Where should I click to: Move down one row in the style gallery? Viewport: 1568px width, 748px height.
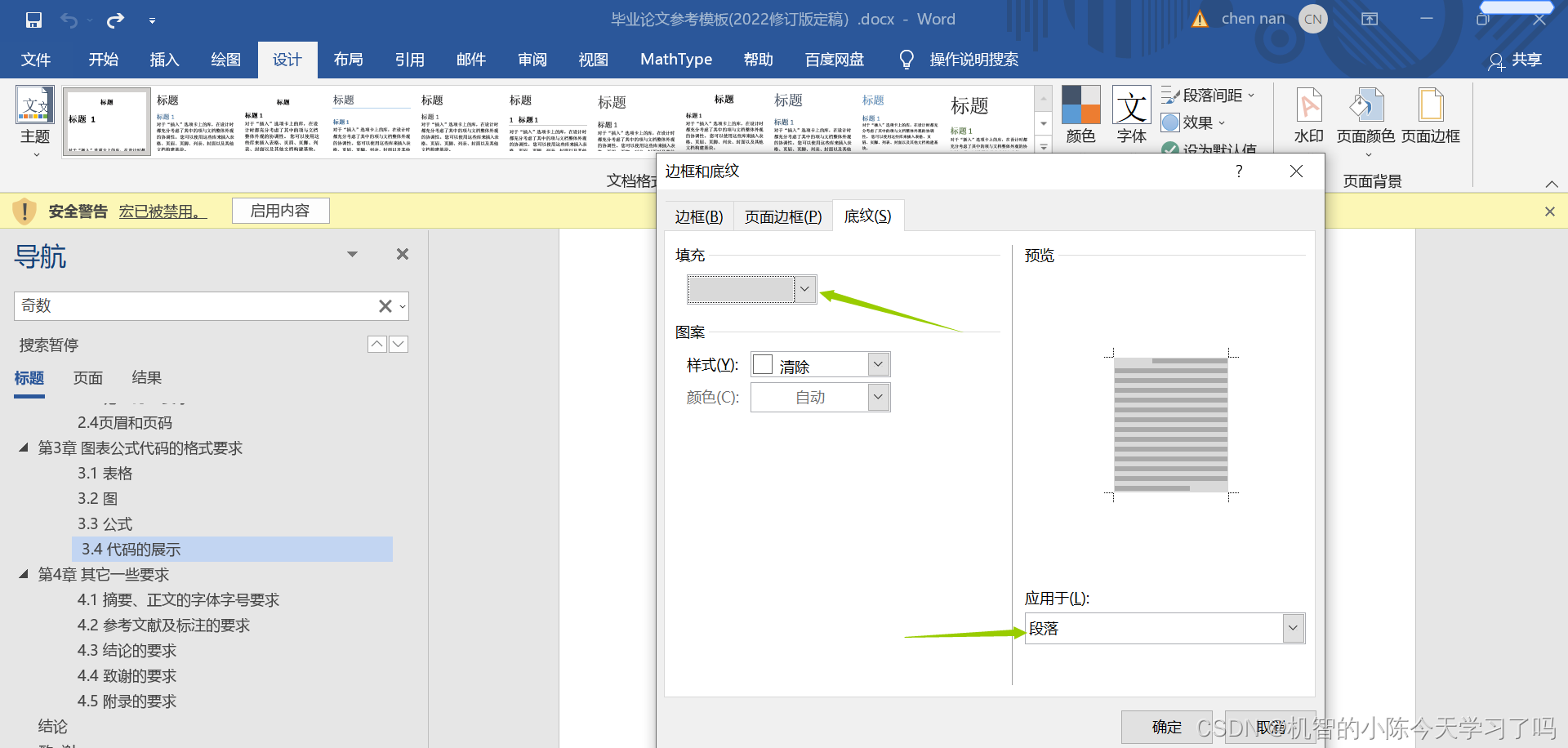(1044, 123)
